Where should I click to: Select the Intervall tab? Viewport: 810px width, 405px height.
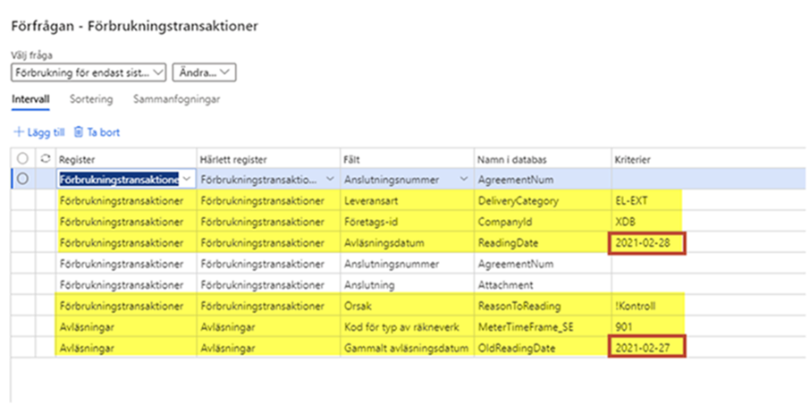coord(31,100)
